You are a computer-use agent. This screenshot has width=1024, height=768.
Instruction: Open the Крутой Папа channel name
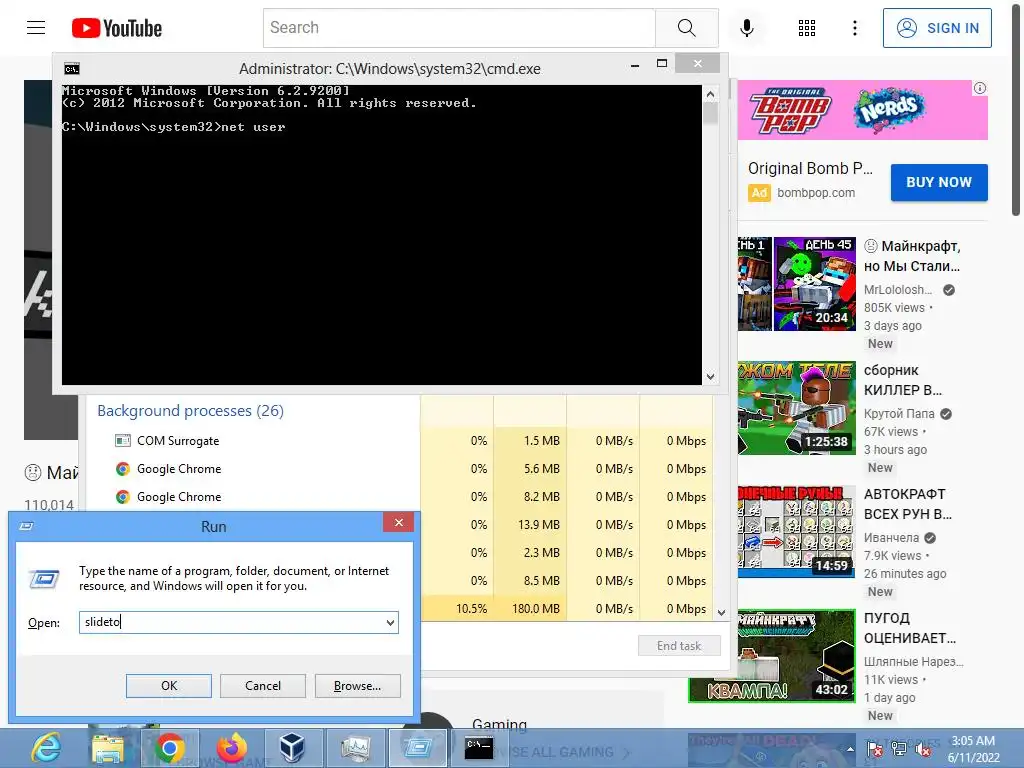[899, 413]
